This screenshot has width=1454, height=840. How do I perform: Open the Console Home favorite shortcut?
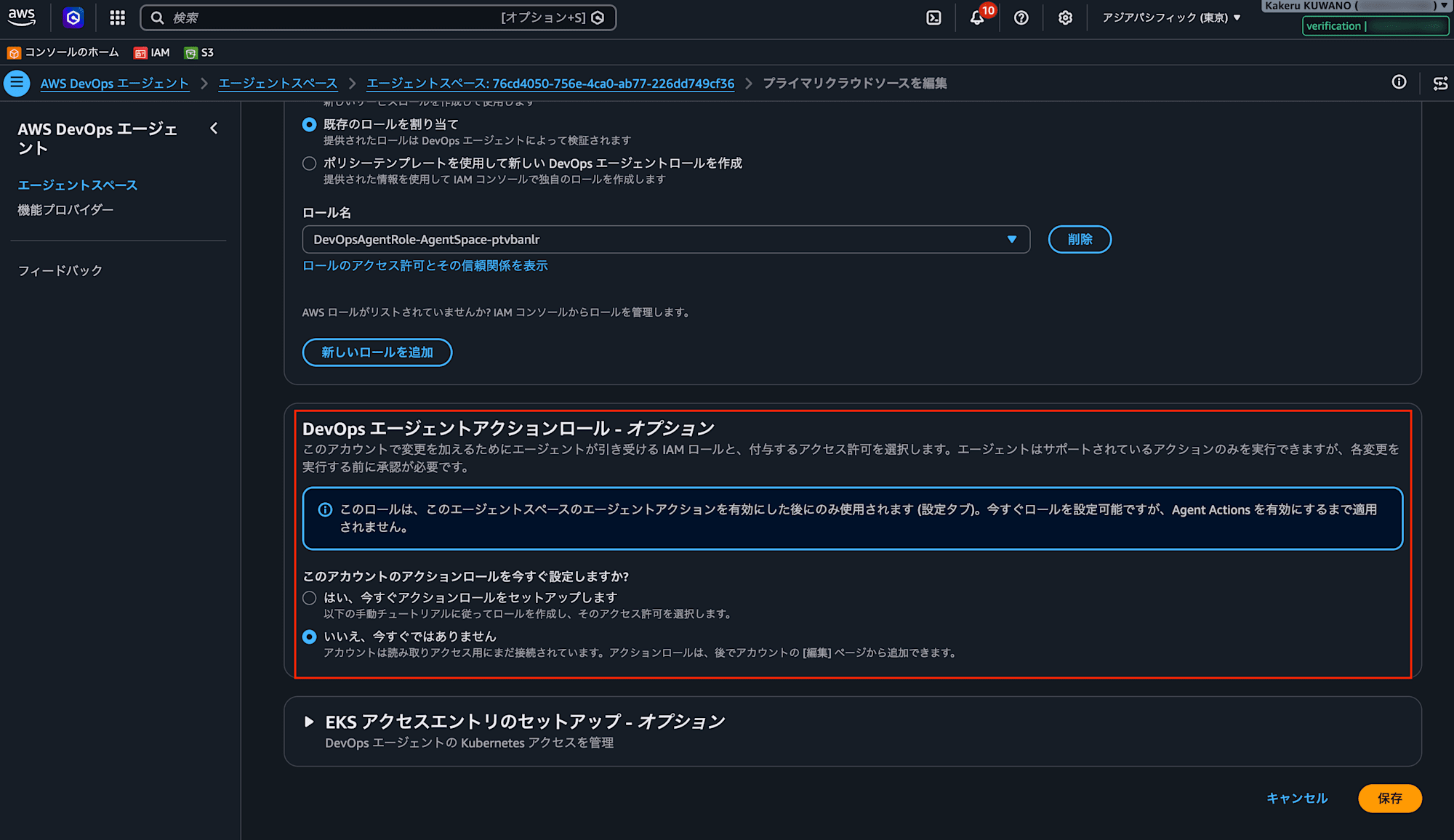63,52
